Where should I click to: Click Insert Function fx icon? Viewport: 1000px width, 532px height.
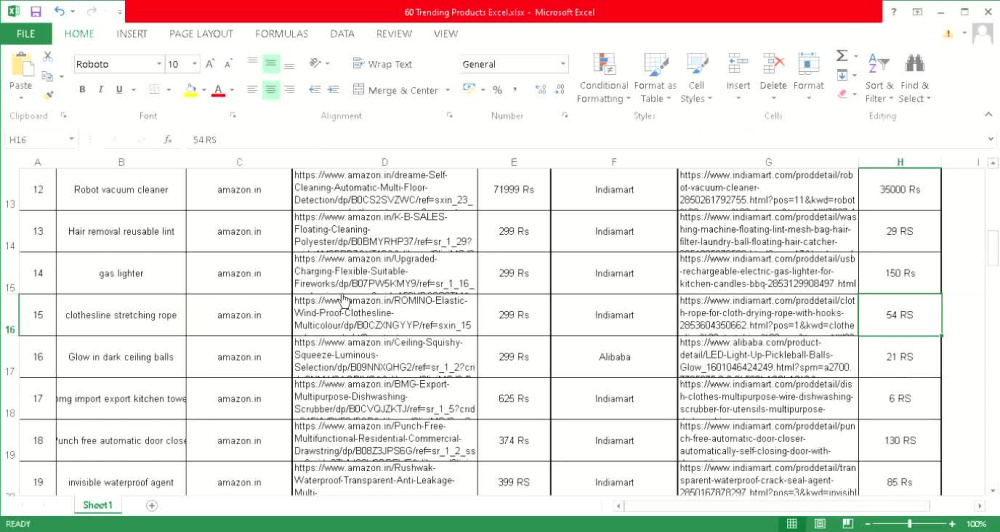tap(168, 139)
